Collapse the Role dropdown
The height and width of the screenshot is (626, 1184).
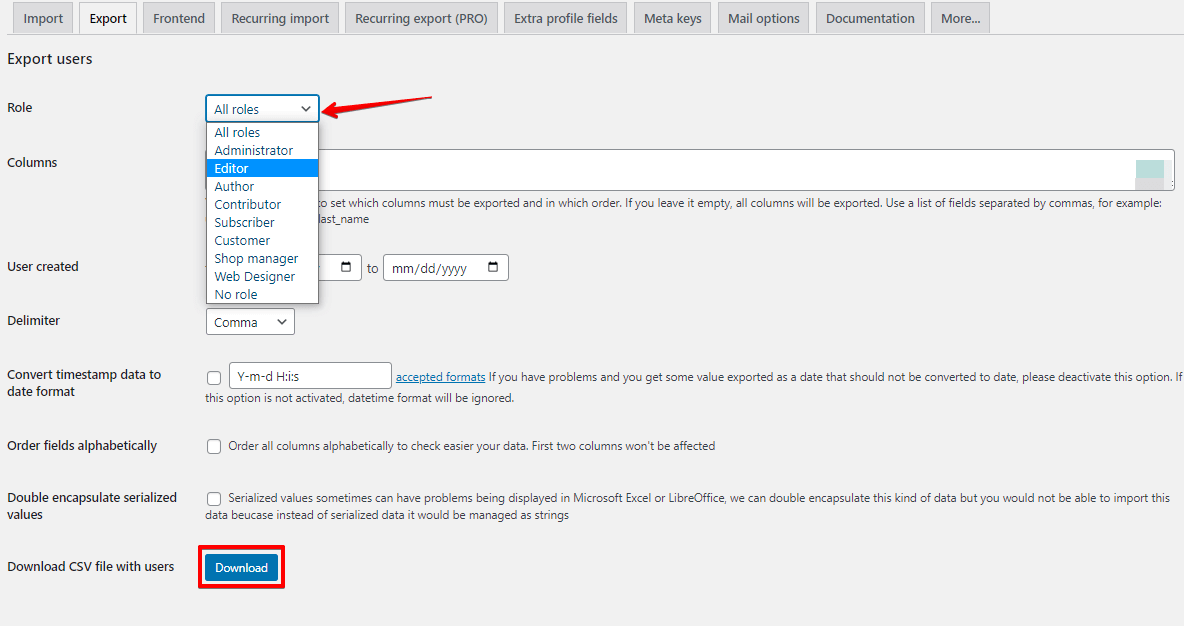[x=262, y=108]
